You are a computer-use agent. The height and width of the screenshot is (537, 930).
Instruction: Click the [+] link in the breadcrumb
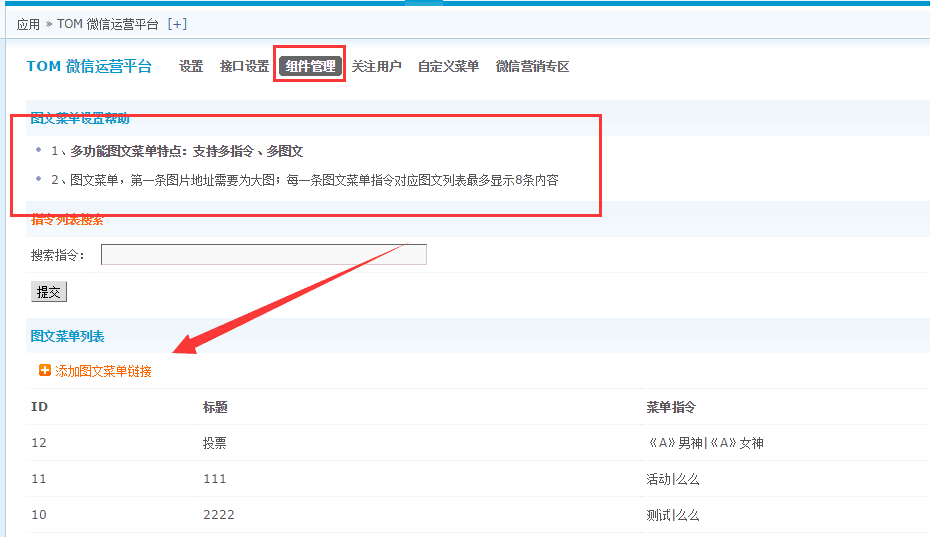177,24
